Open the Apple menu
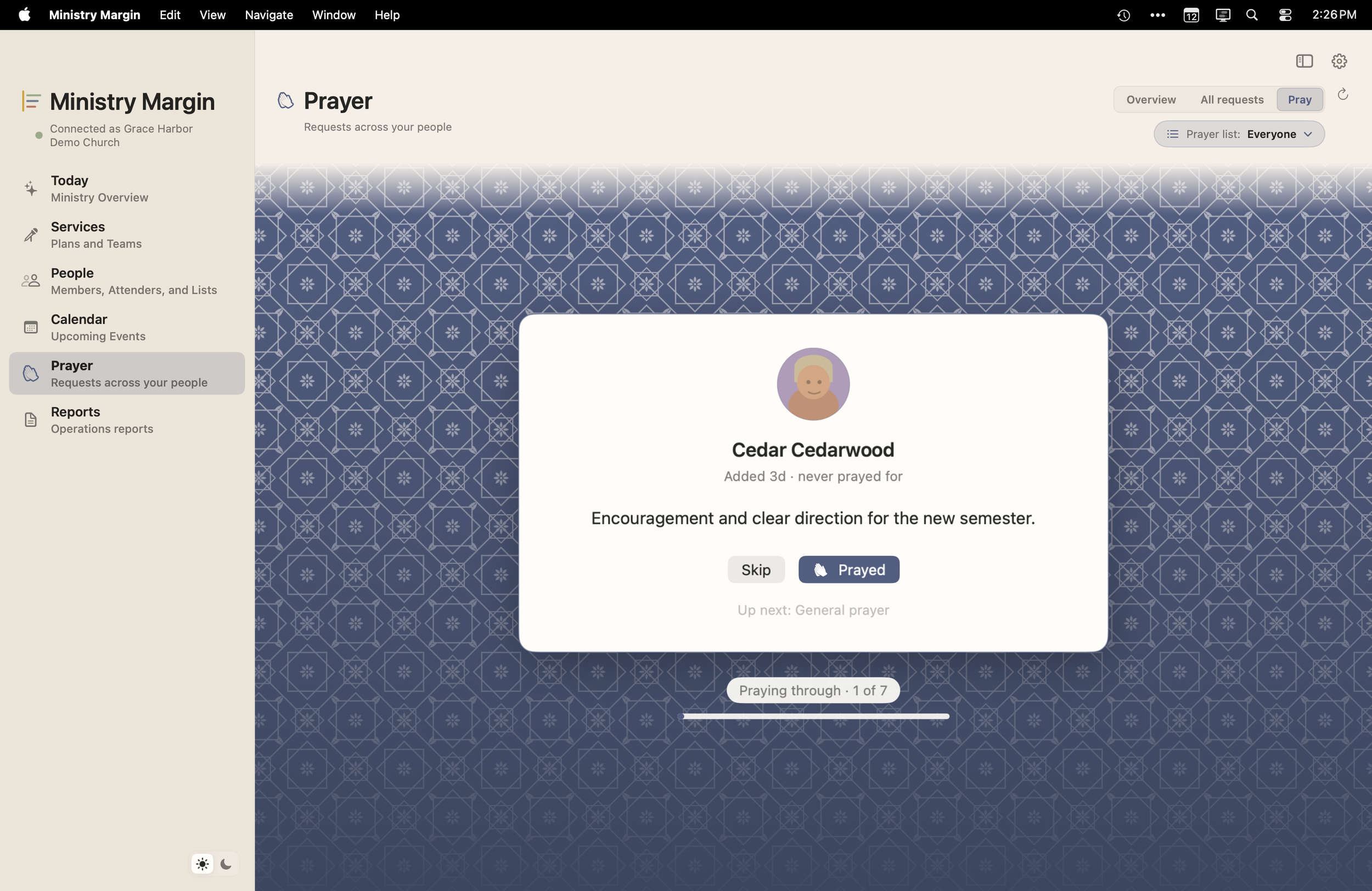Viewport: 1372px width, 891px height. tap(24, 14)
